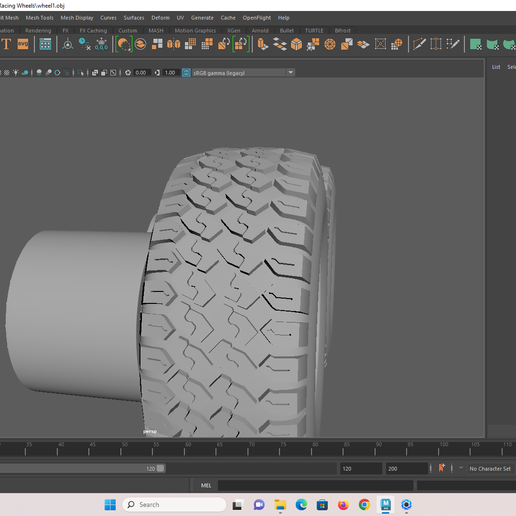Click the Retopologize icon in green brackets
516x516 pixels.
pos(241,44)
